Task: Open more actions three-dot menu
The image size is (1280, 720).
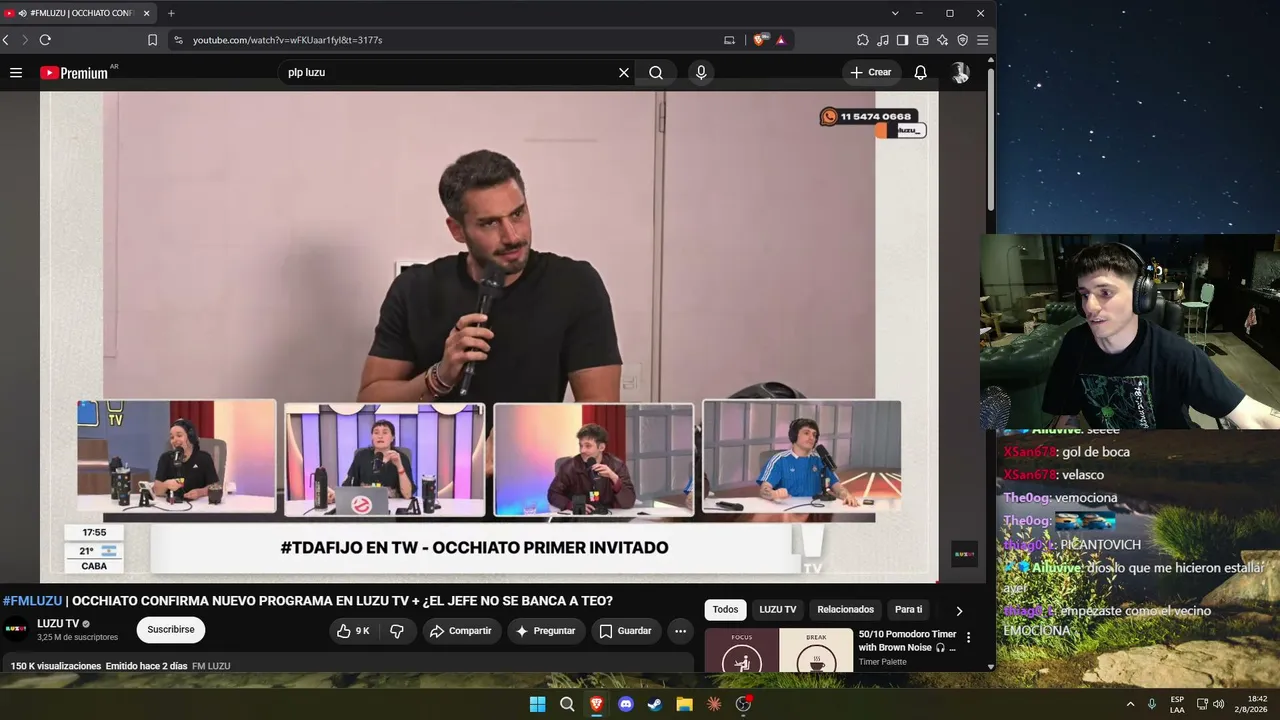Action: [x=680, y=631]
